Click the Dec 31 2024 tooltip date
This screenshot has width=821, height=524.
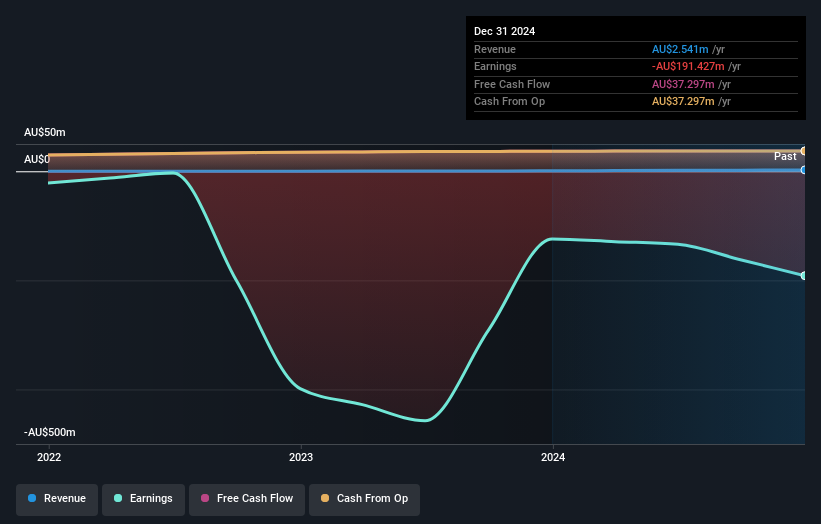coord(504,31)
